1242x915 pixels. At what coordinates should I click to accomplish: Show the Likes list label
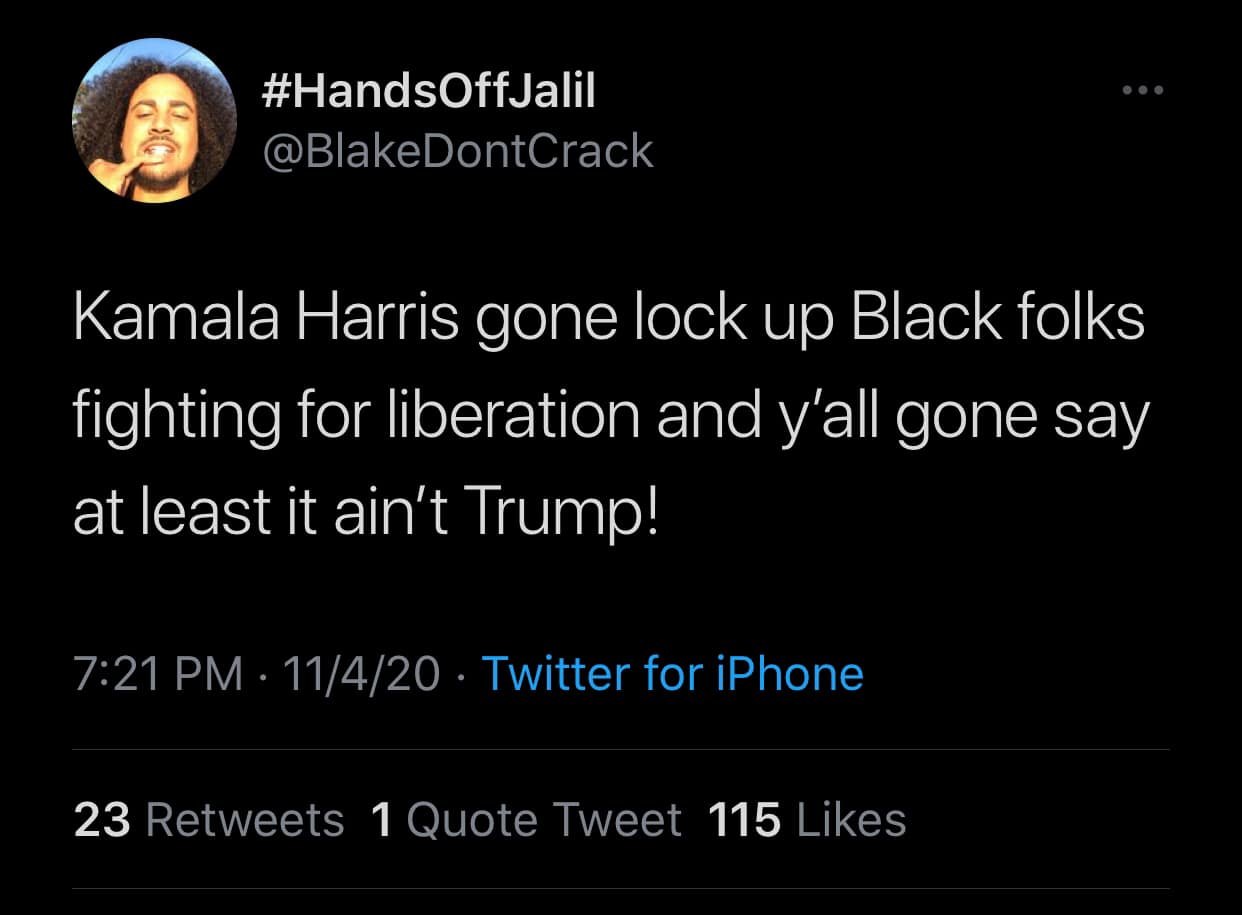click(852, 820)
